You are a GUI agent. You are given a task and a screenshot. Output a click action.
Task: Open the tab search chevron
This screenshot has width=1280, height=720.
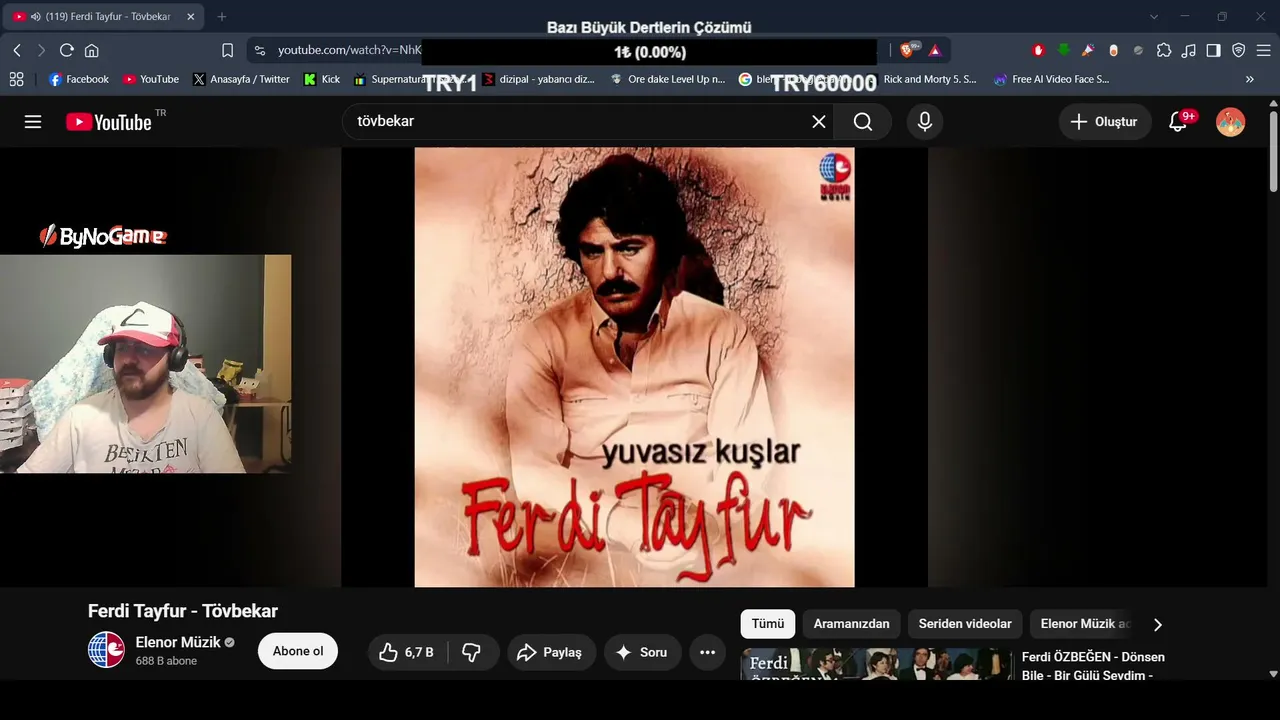click(x=1154, y=16)
